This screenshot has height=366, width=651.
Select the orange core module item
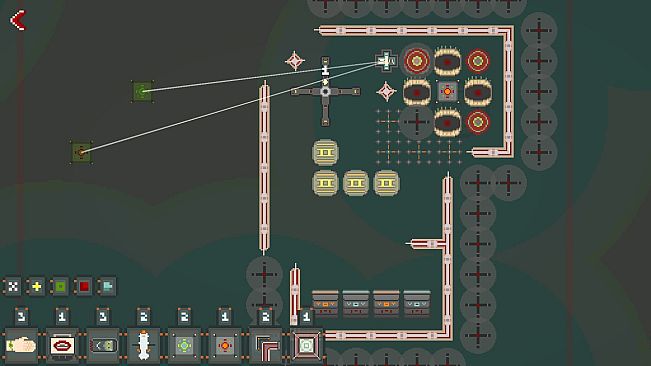point(225,345)
